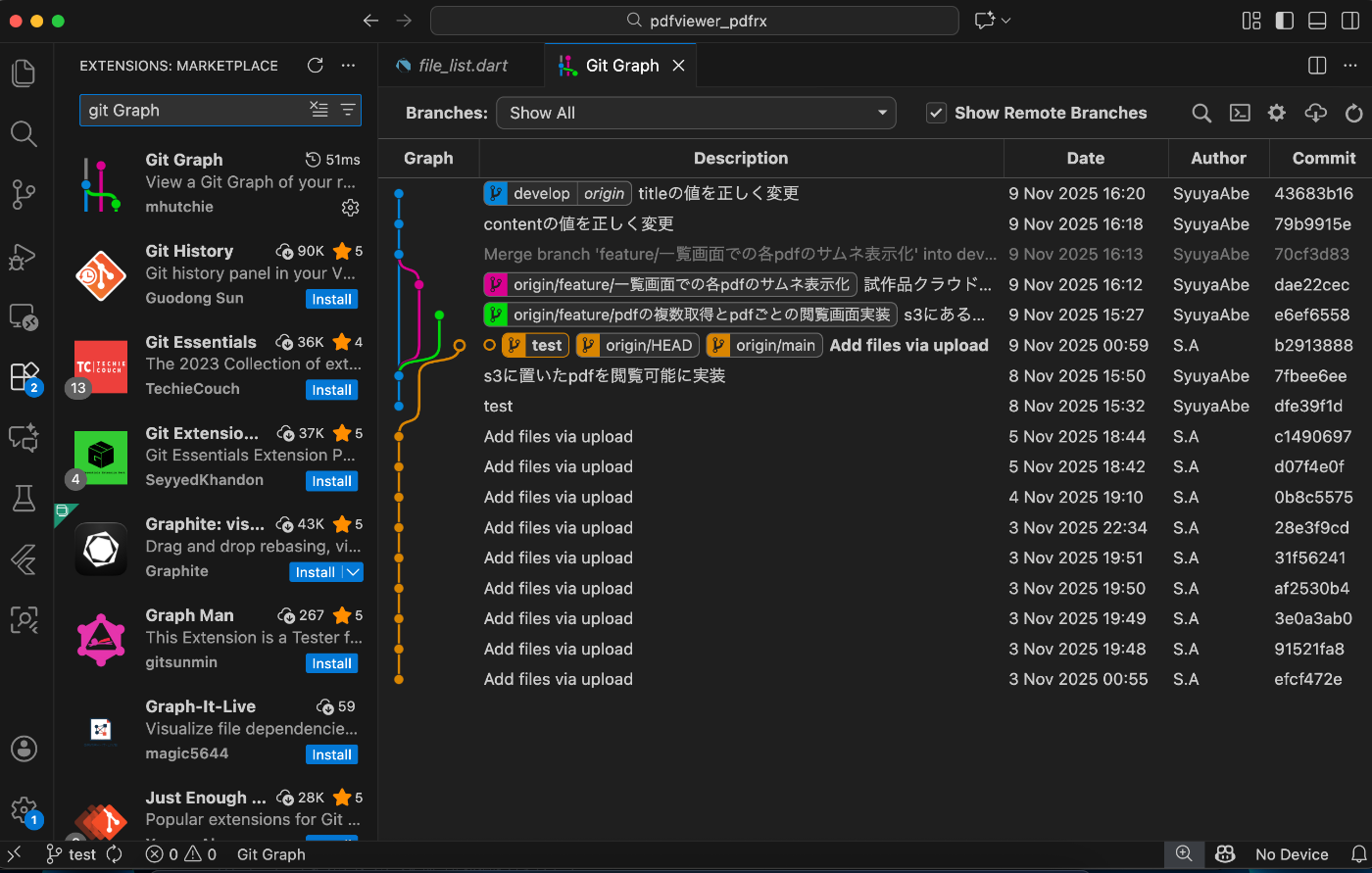Open the errors and warnings indicator
This screenshot has width=1372, height=873.
[x=181, y=853]
